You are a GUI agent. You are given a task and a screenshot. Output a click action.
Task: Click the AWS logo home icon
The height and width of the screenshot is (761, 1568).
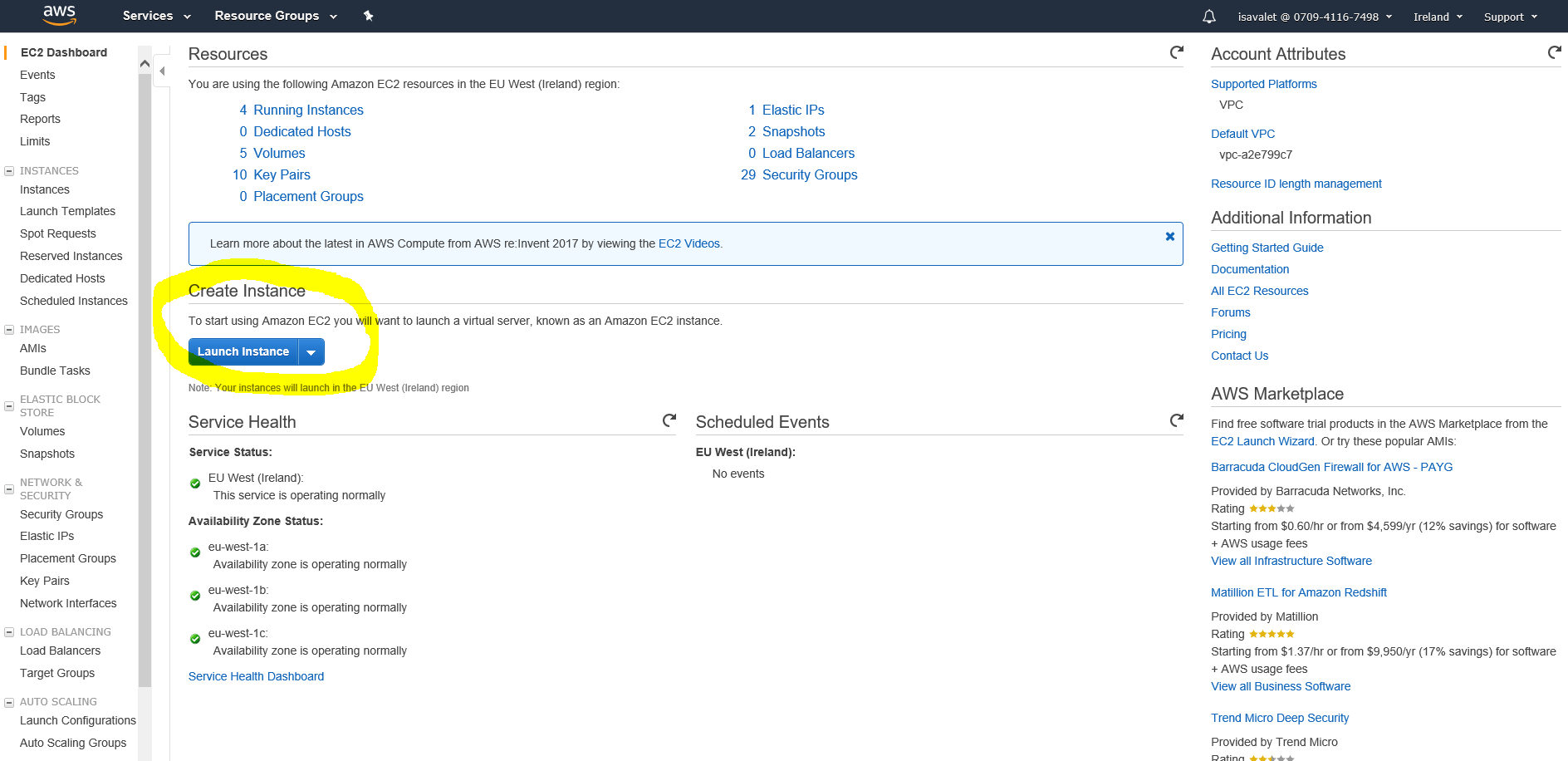pyautogui.click(x=60, y=15)
